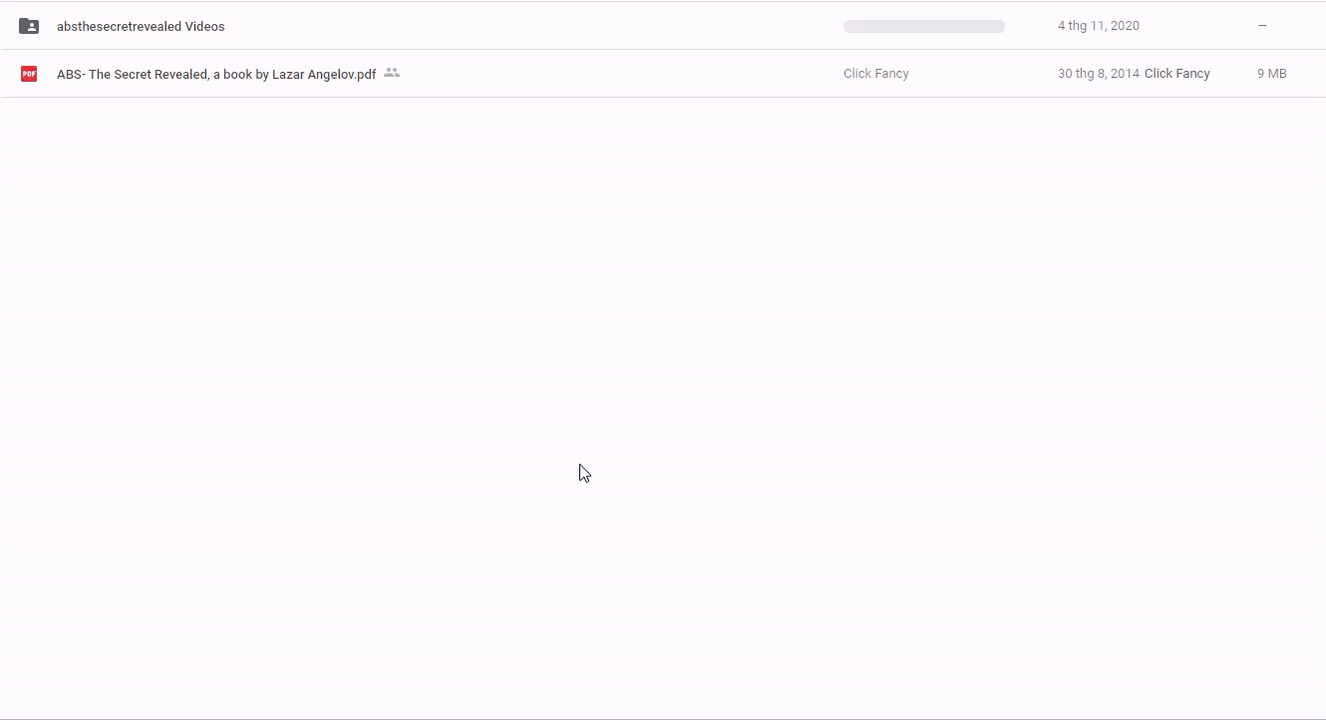
Task: Click the 4 thg 11, 2020 modified date
Action: 1098,26
